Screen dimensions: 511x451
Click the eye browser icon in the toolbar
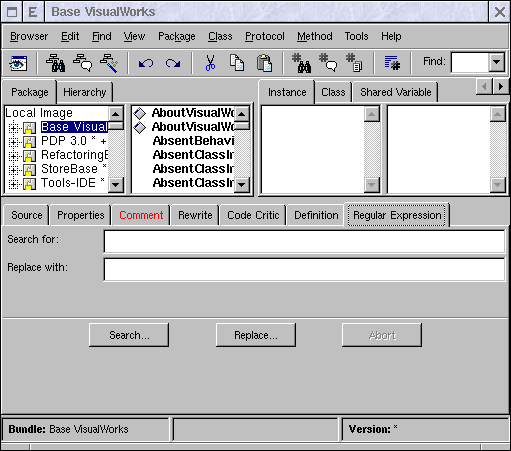tap(18, 63)
